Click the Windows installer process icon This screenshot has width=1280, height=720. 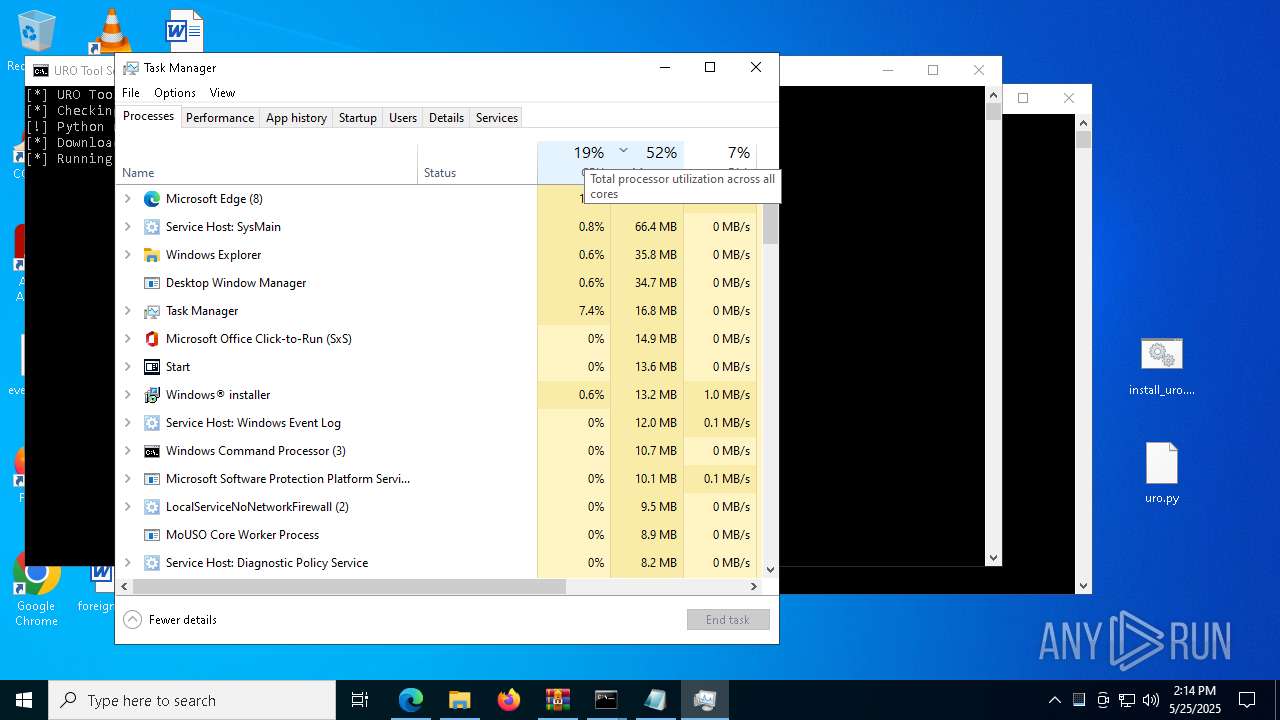(x=152, y=395)
